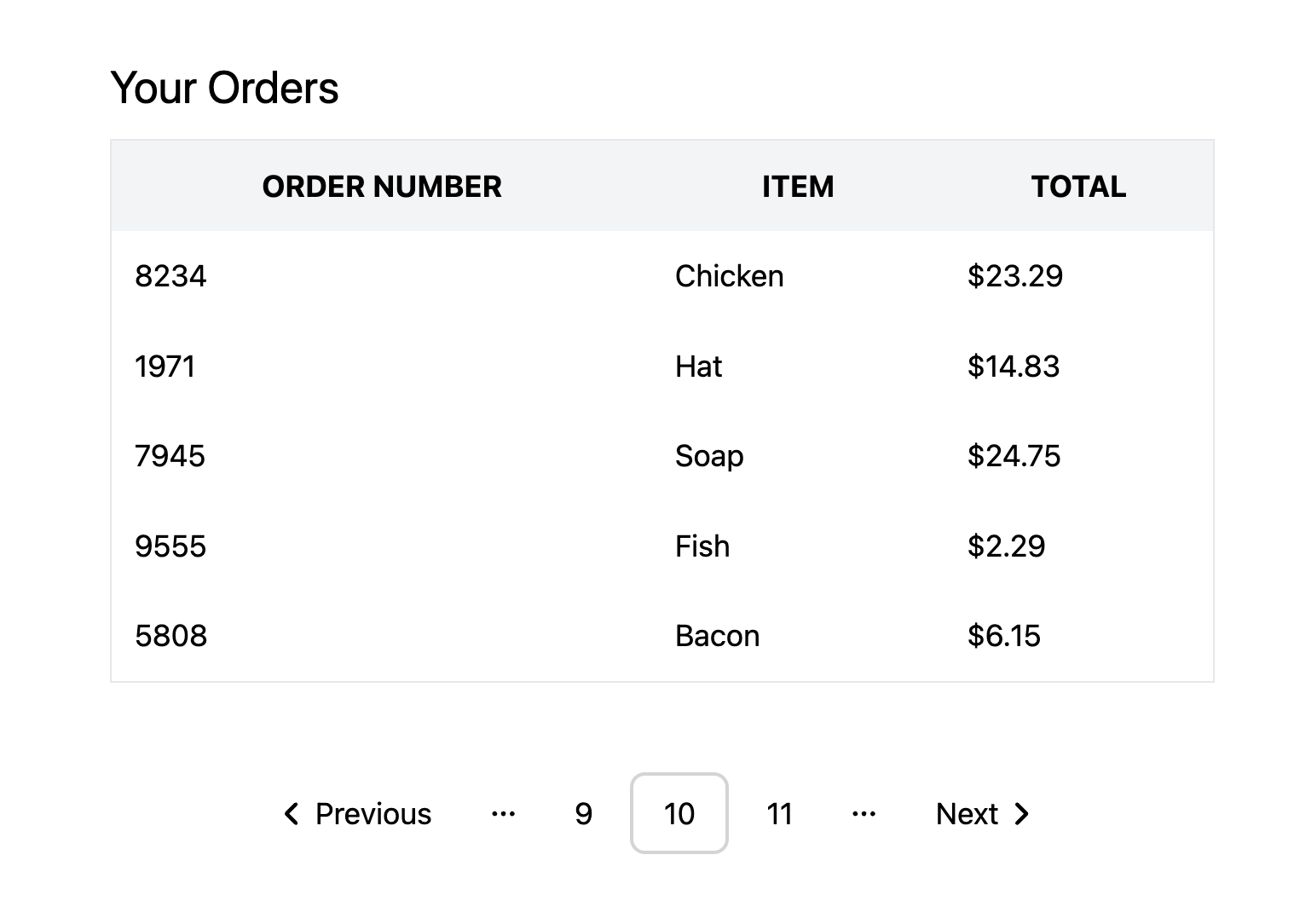Image resolution: width=1294 pixels, height=924 pixels.
Task: Select the Hat item cell
Action: (x=698, y=367)
